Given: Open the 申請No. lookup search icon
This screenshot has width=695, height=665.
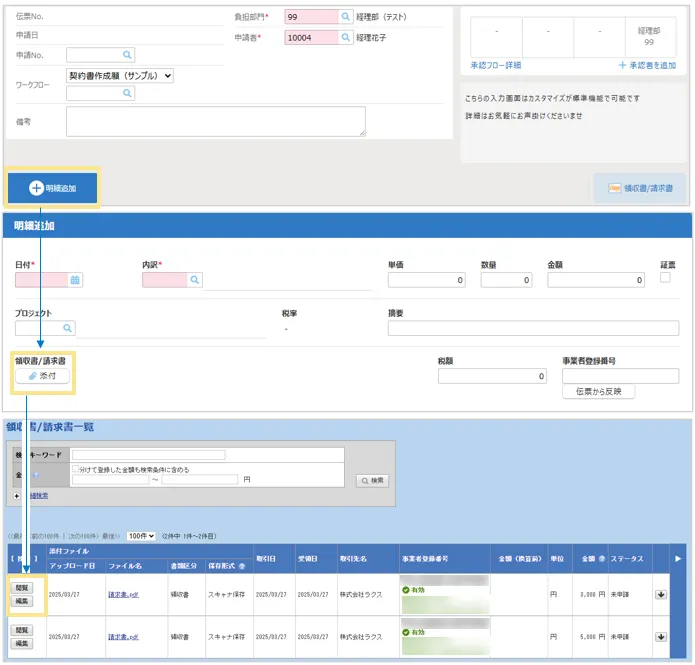Looking at the screenshot, I should [127, 55].
